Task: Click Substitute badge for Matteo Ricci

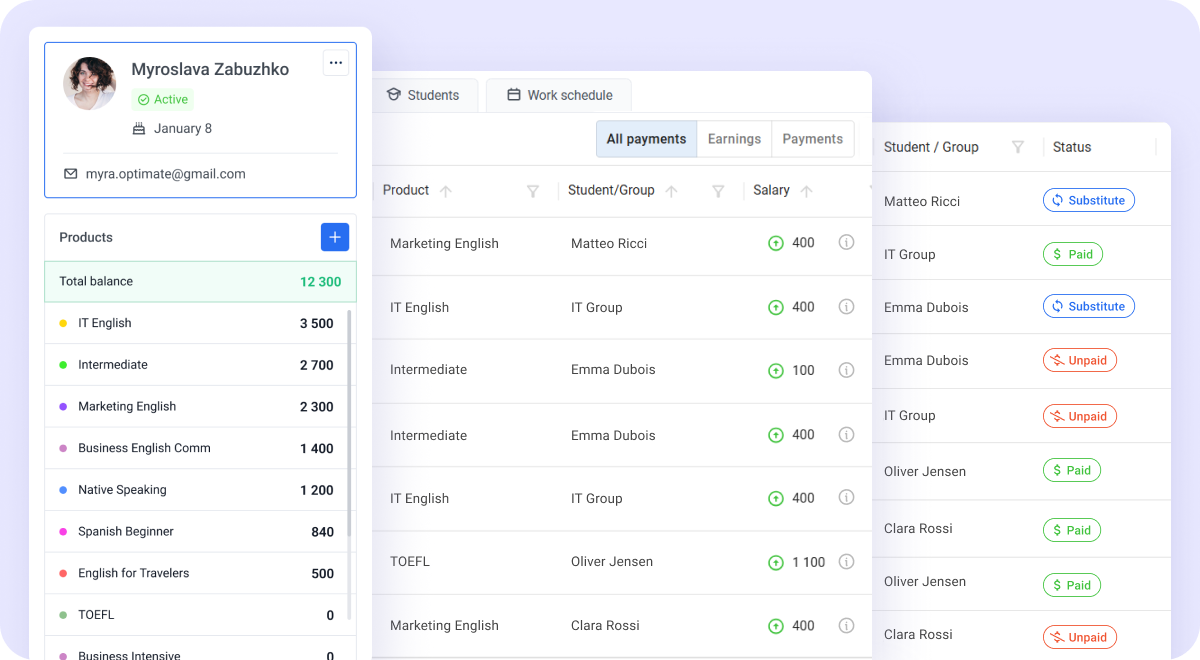Action: pos(1089,200)
